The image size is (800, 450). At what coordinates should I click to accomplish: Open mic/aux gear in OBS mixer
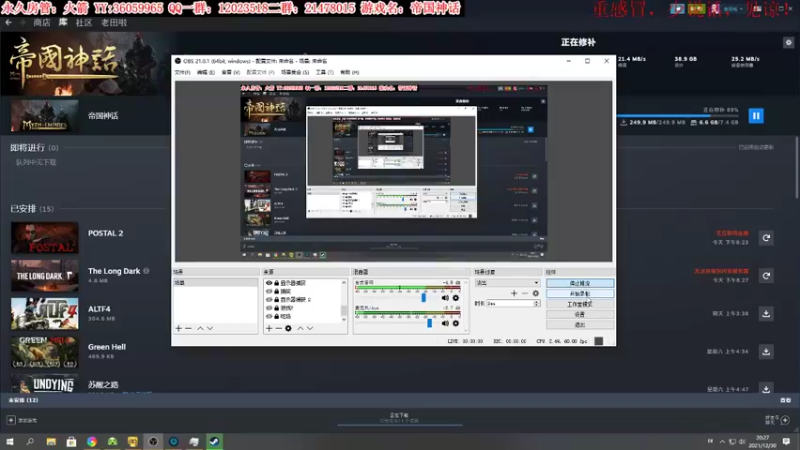(456, 323)
